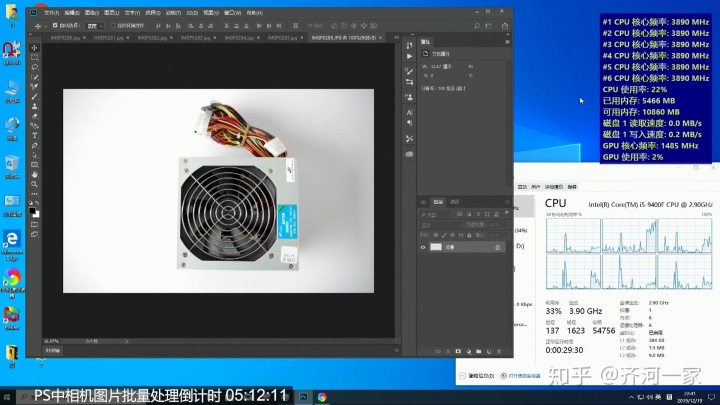Select the Move tool
Image resolution: width=720 pixels, height=405 pixels.
(34, 48)
